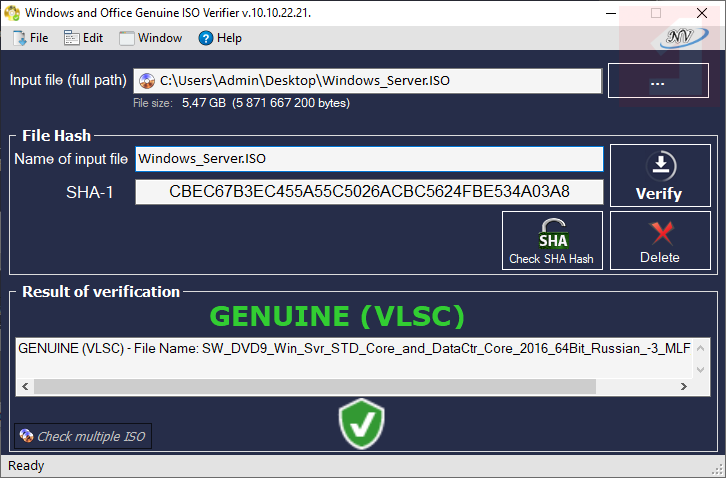
Task: Click the Input file path field
Action: pos(368,81)
